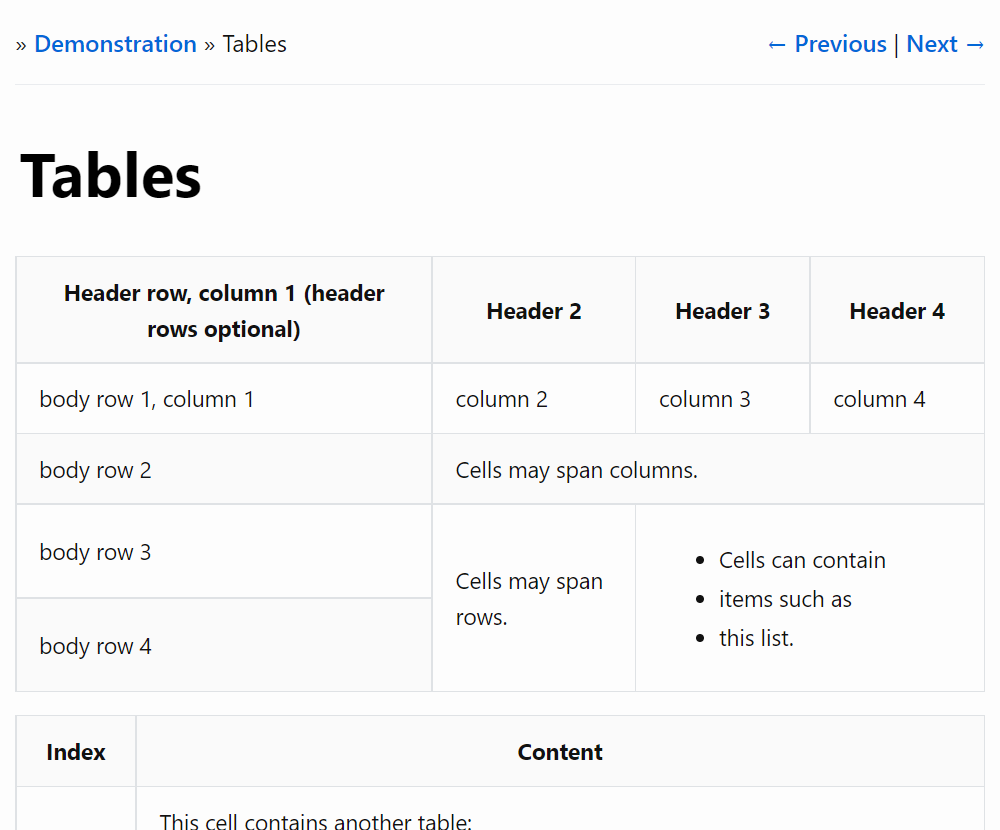
Task: Select the 'body row 2' cell
Action: tap(96, 470)
